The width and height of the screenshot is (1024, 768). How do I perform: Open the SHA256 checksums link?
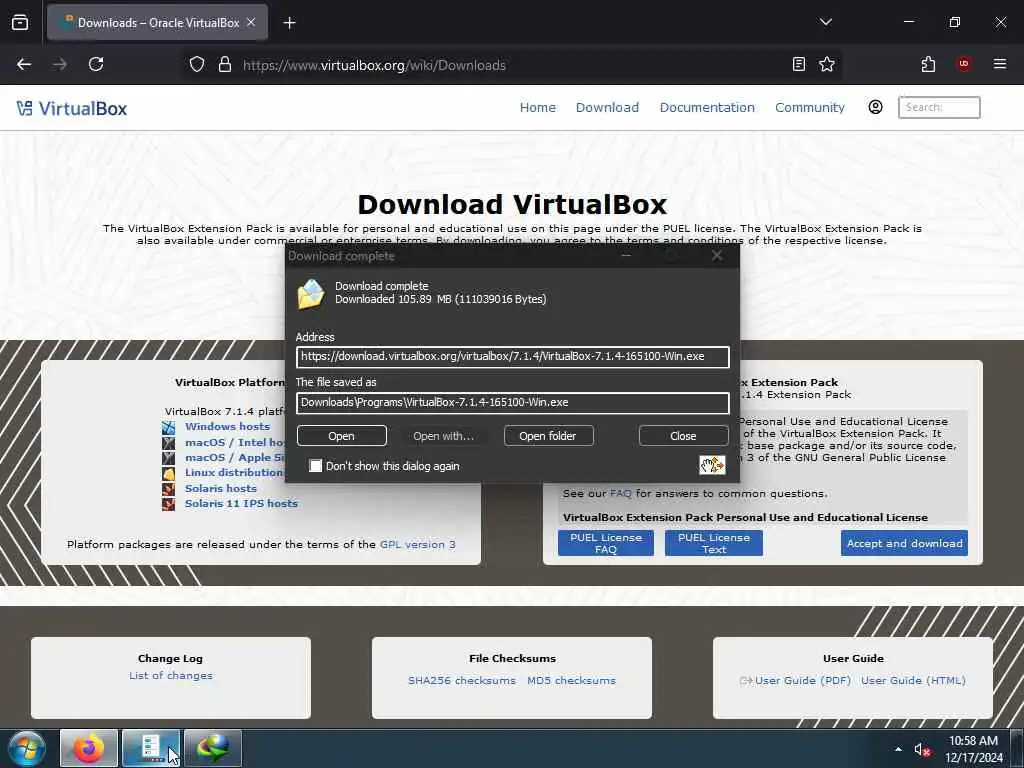(x=462, y=680)
